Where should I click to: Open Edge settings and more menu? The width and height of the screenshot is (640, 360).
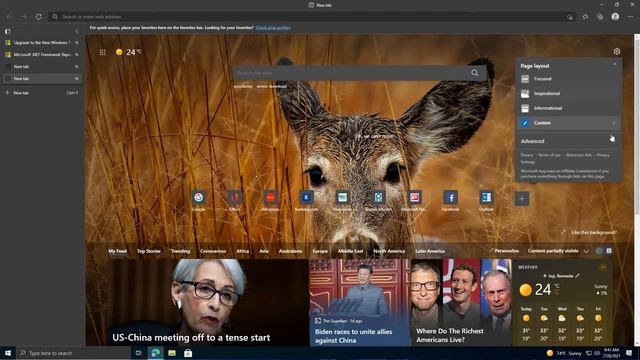coord(631,17)
